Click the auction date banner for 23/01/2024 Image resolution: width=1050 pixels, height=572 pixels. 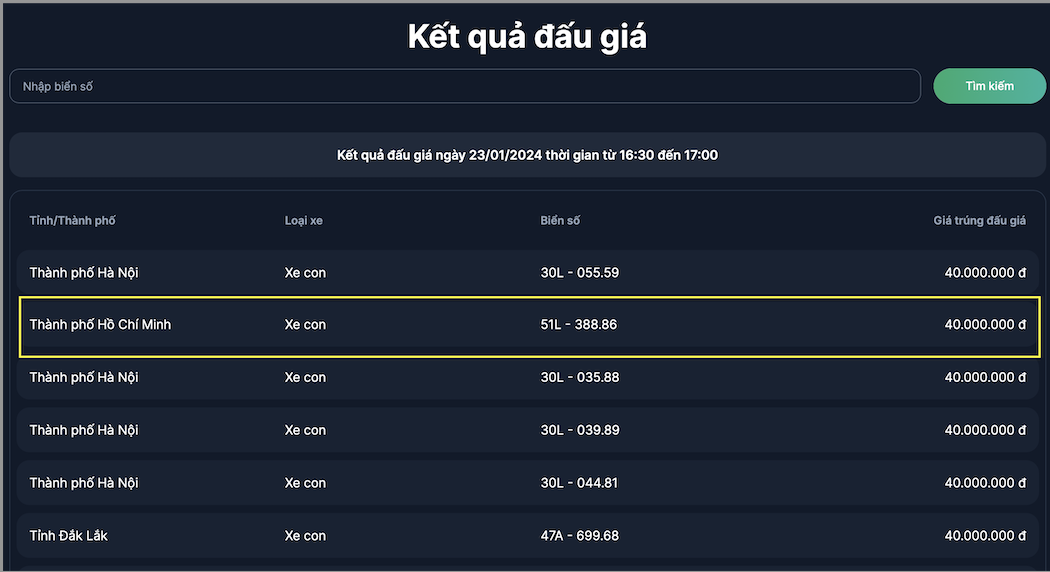point(527,155)
